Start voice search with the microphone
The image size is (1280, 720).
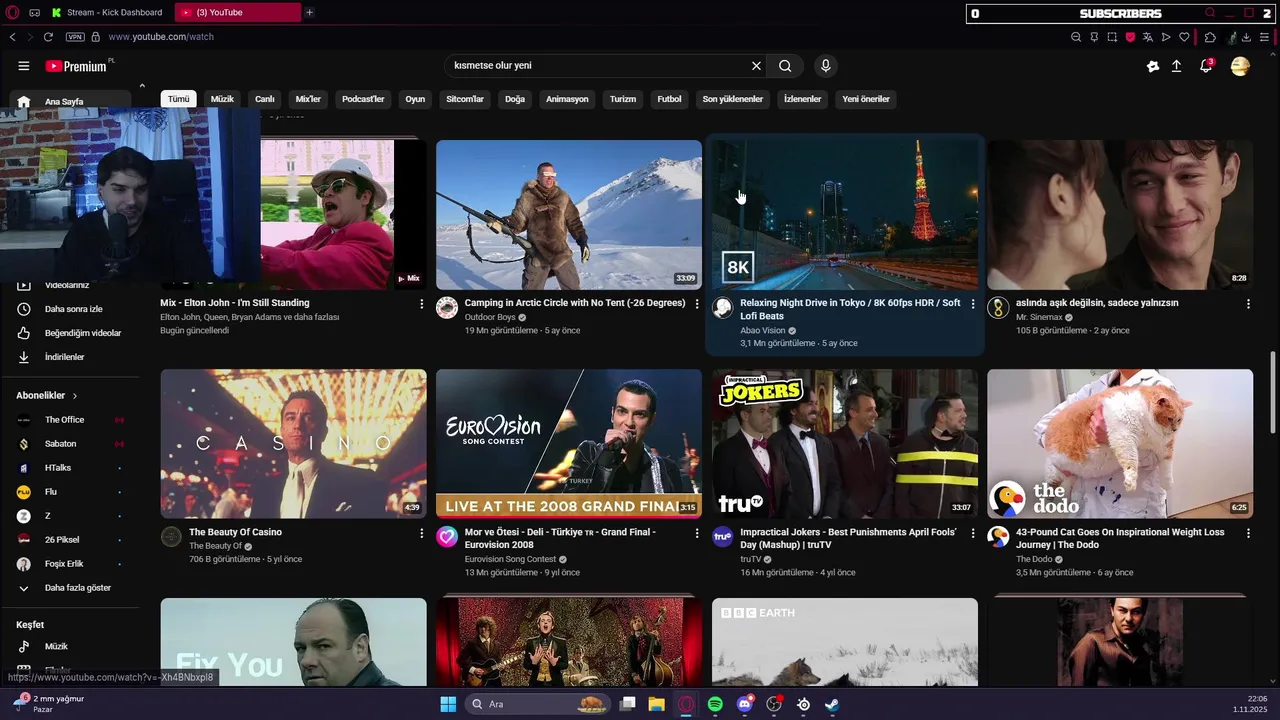pos(825,66)
